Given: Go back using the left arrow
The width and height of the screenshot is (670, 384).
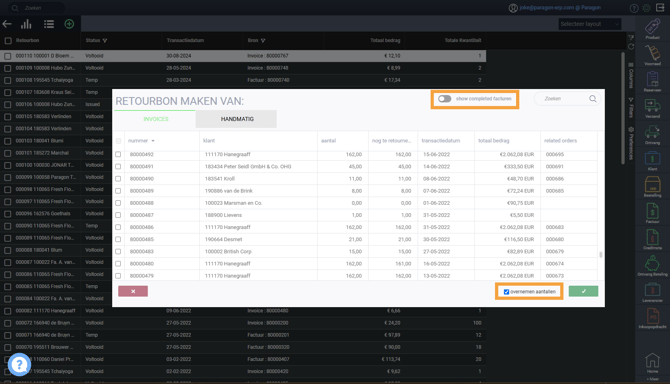Looking at the screenshot, I should [x=7, y=24].
